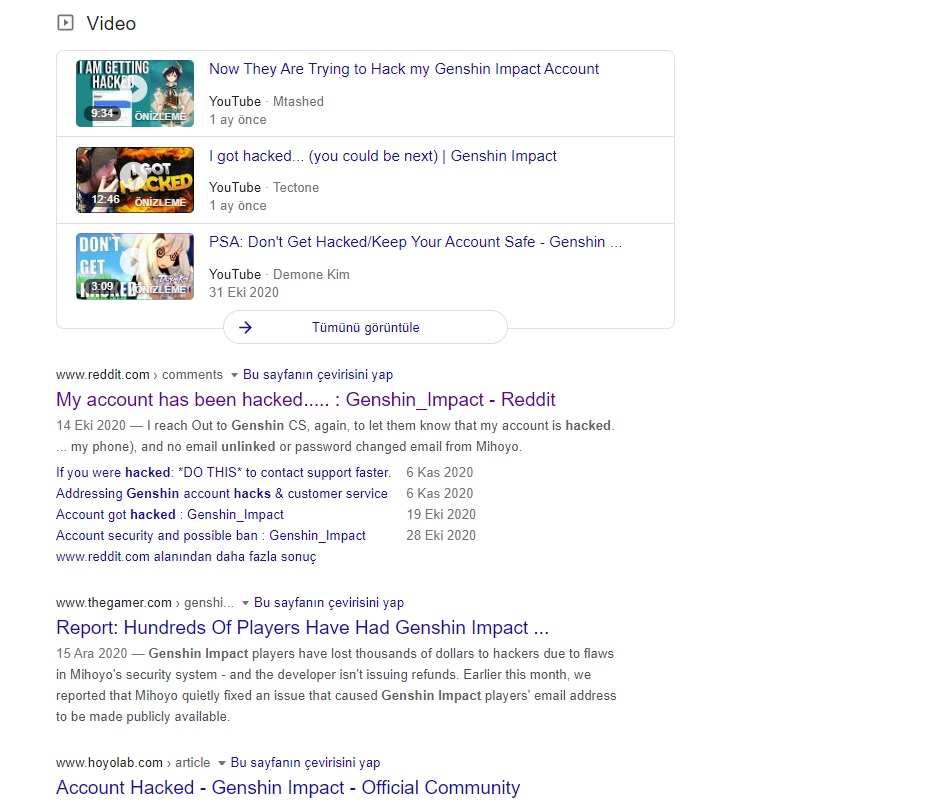This screenshot has width=937, height=803.
Task: Click the '28 Eki 2020' date text
Action: [441, 535]
